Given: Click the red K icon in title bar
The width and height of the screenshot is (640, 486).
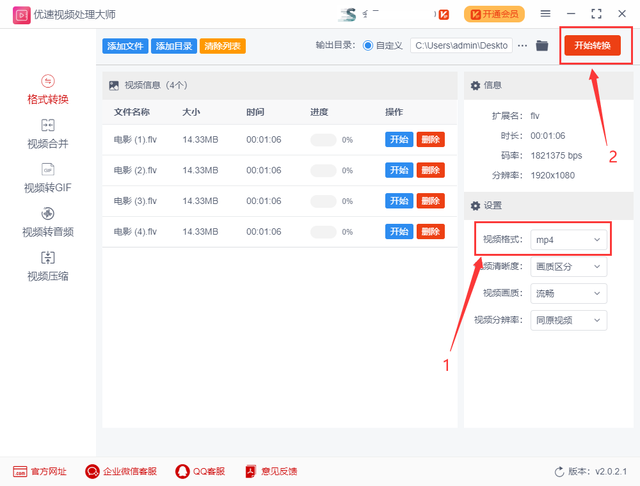Looking at the screenshot, I should [444, 15].
